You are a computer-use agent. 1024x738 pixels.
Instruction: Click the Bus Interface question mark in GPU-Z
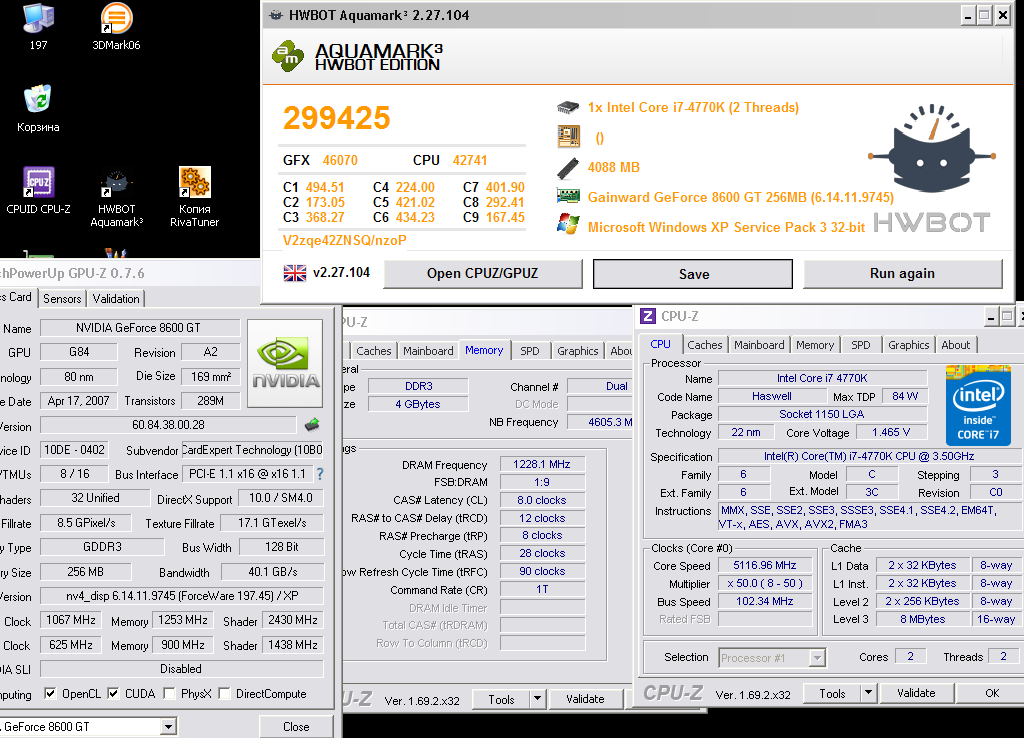[320, 474]
